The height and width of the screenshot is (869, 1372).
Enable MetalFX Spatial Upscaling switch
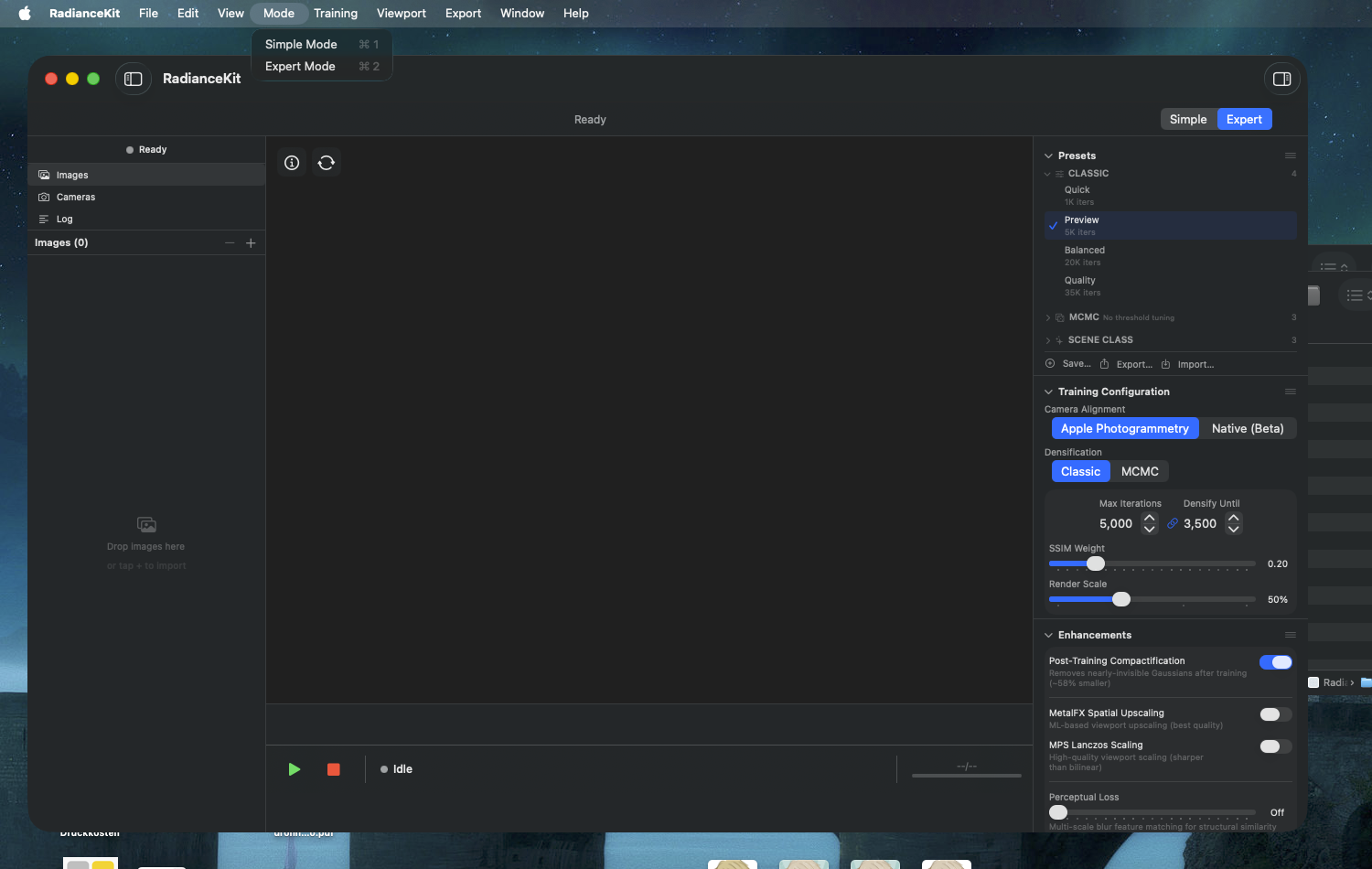pyautogui.click(x=1275, y=714)
